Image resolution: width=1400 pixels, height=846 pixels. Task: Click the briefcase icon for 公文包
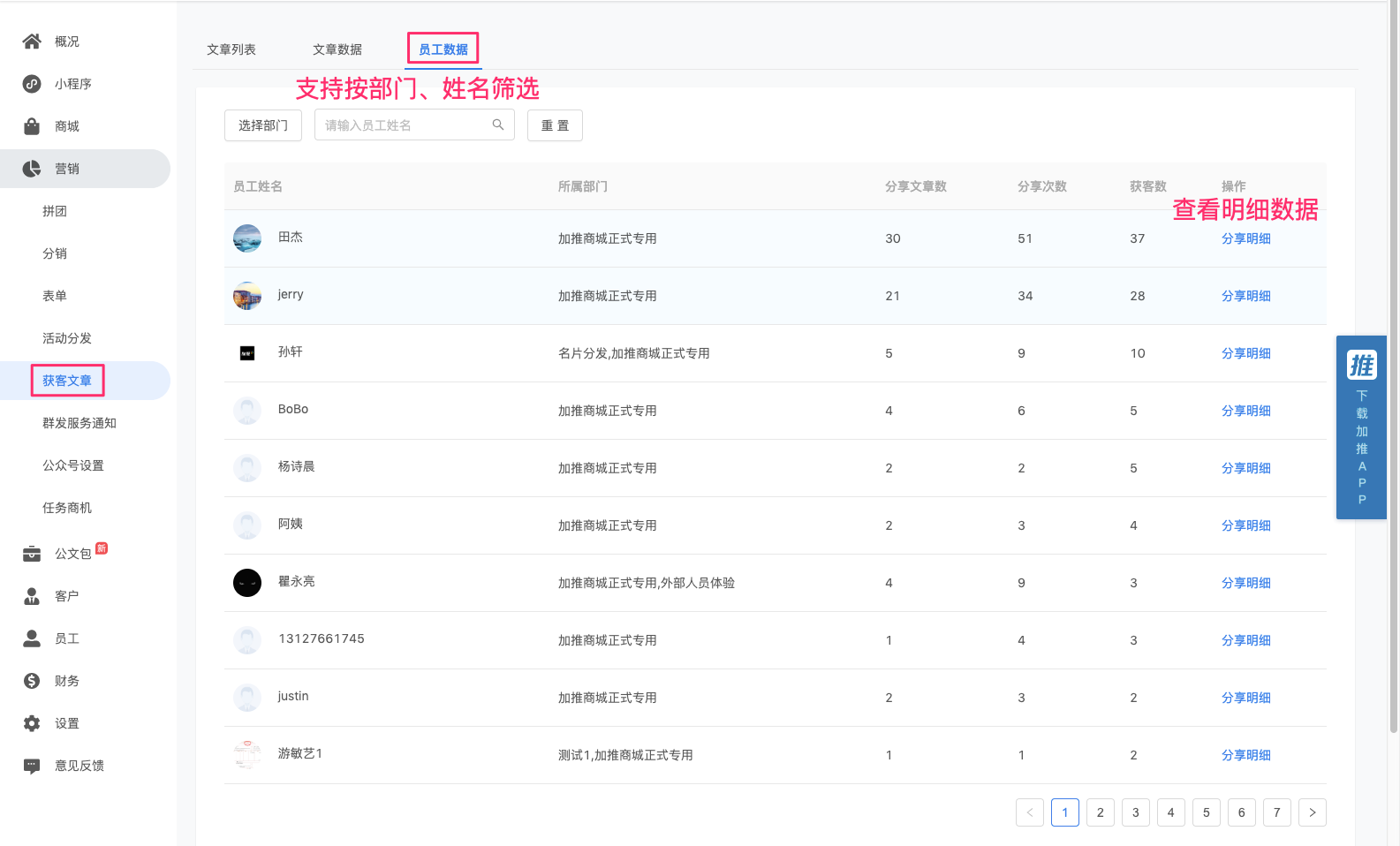coord(32,554)
